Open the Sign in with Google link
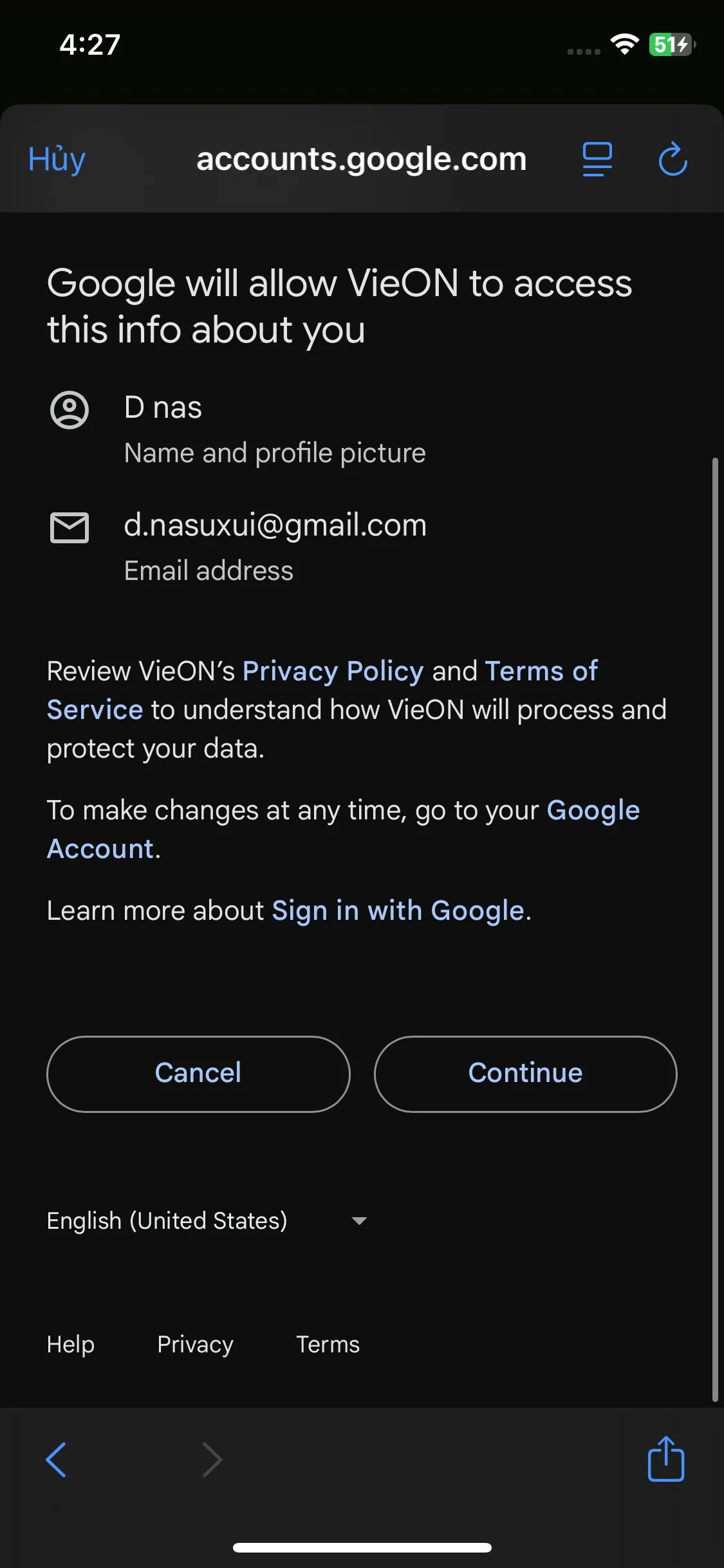724x1568 pixels. coord(398,910)
